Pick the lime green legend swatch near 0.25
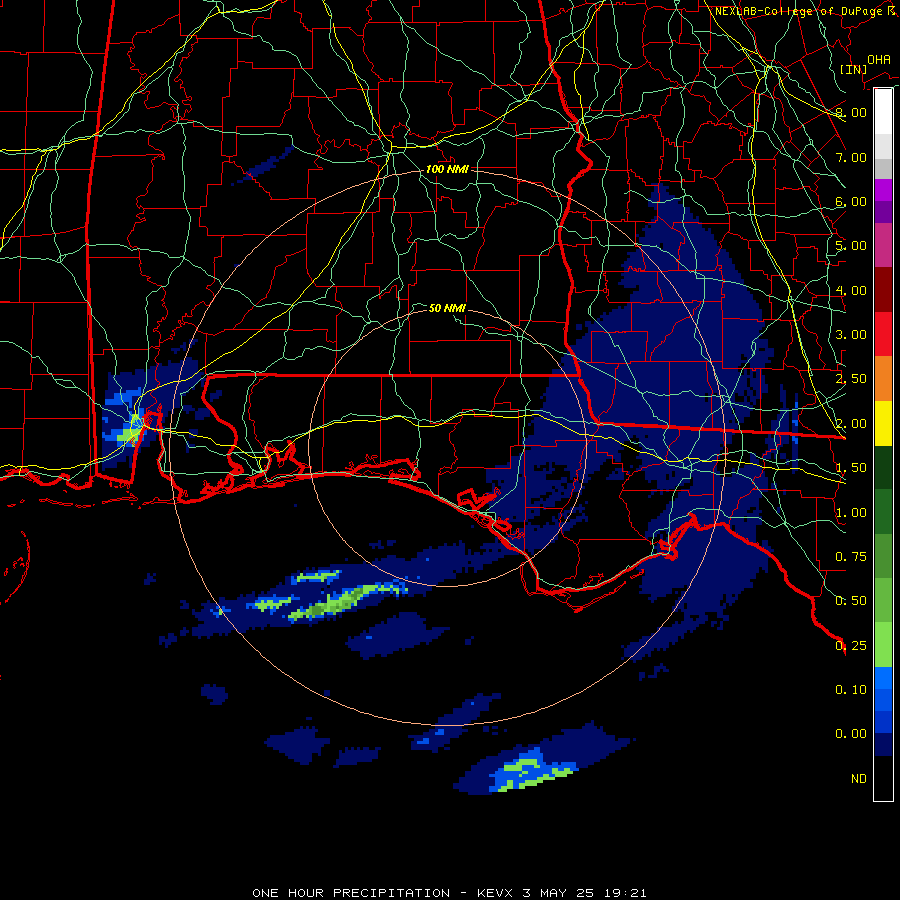This screenshot has height=900, width=900. point(883,645)
